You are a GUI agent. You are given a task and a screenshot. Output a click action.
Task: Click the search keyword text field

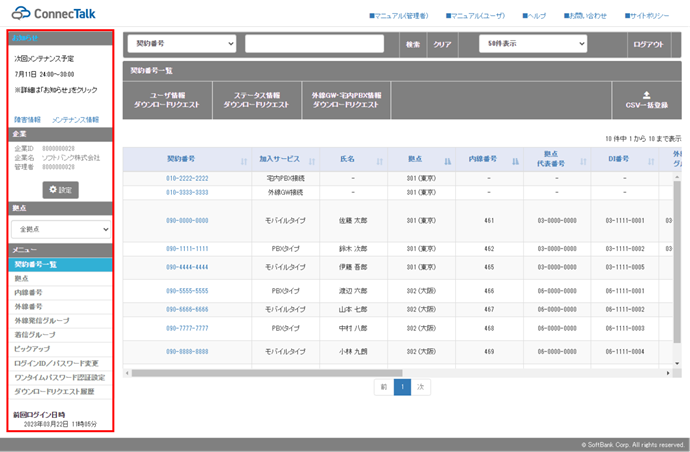[x=320, y=44]
